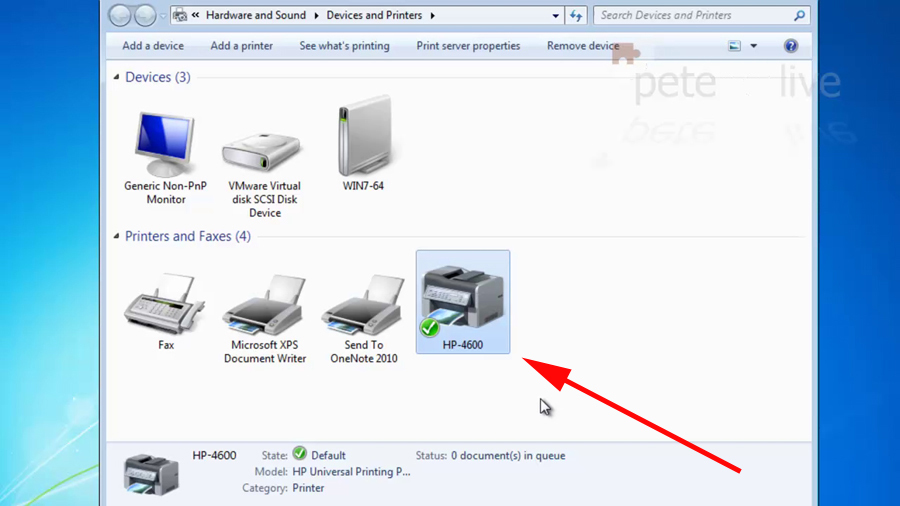Select the VMware Virtual disk SCSI Disk Device icon
Image resolution: width=900 pixels, height=506 pixels.
coord(262,153)
